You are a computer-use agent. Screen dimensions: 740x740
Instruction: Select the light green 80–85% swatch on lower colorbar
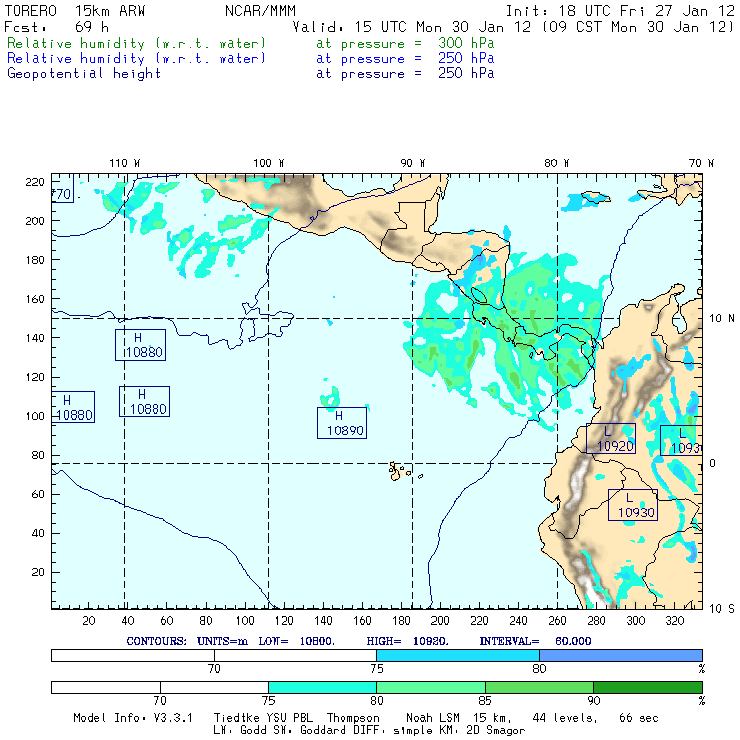point(431,687)
